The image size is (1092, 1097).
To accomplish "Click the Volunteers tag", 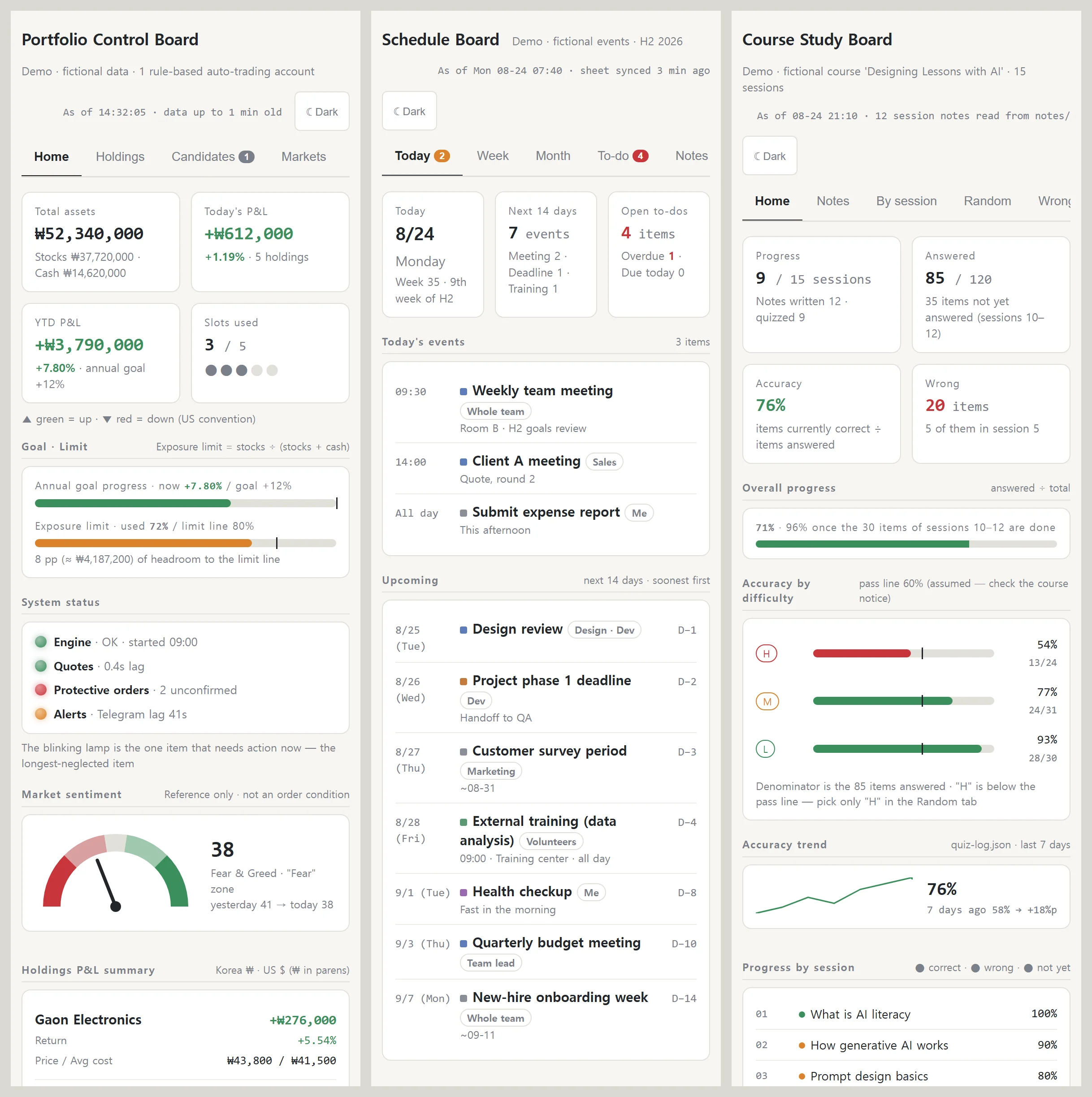I will tap(551, 841).
